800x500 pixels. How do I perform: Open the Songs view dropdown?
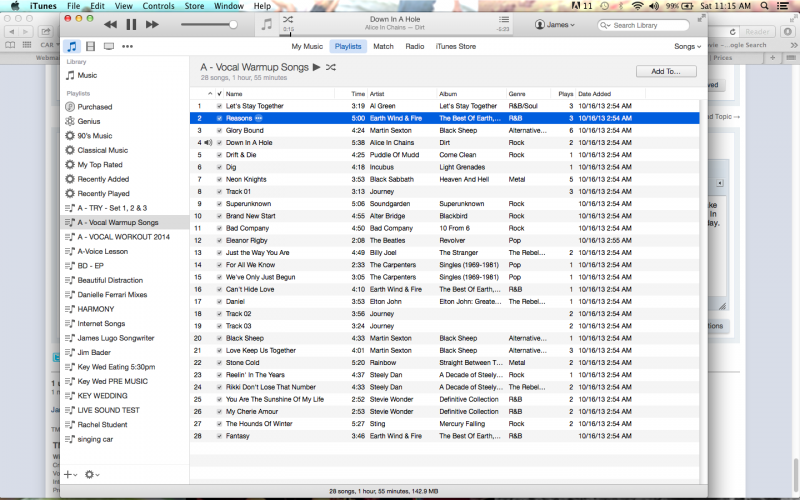(687, 46)
